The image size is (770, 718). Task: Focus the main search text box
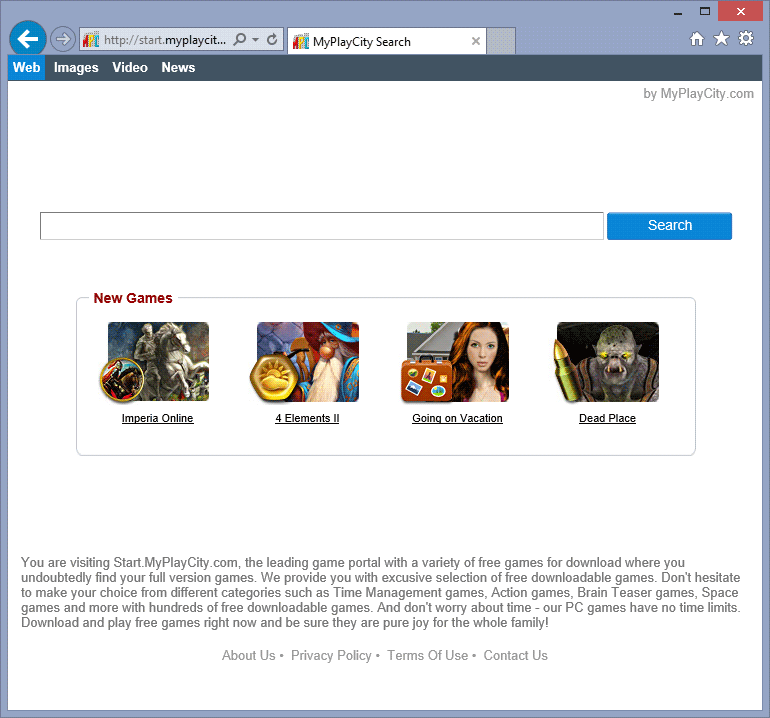[322, 226]
